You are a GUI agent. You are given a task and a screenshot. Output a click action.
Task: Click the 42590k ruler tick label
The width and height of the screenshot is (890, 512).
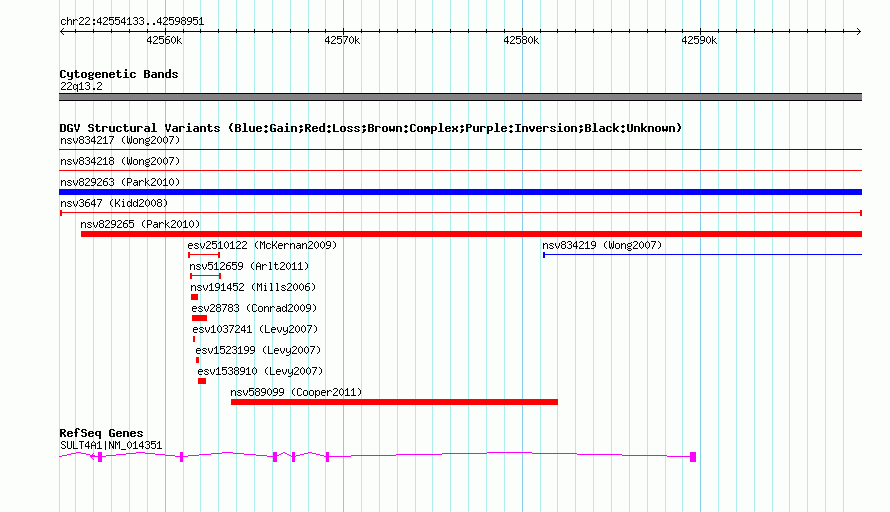click(x=699, y=40)
